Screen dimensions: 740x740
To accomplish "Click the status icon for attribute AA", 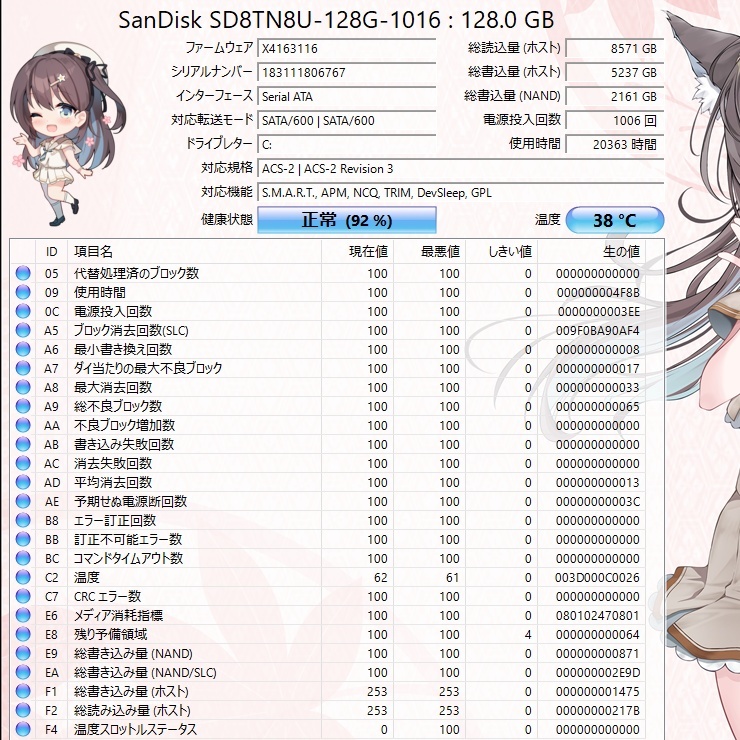I will (23, 425).
